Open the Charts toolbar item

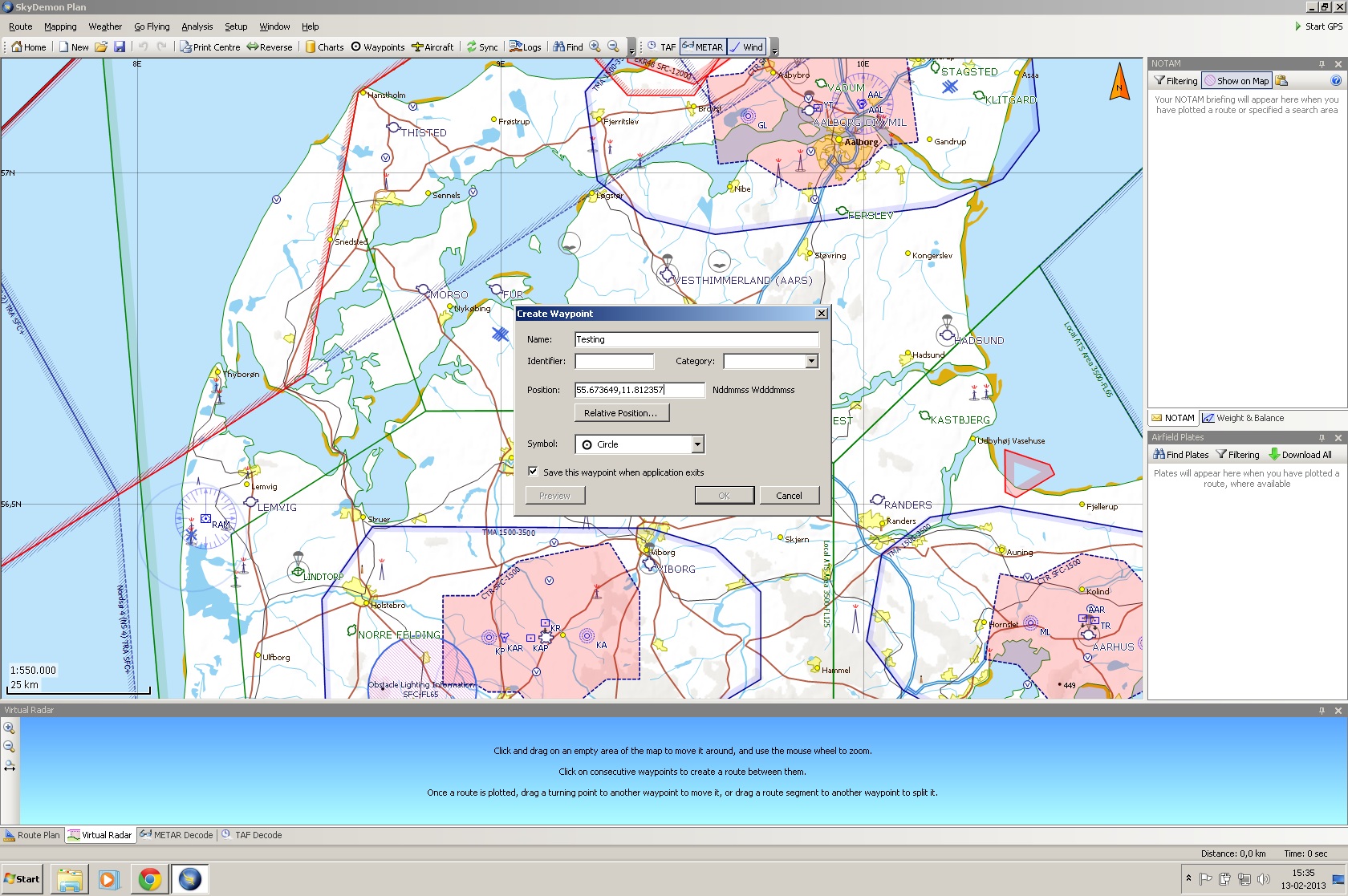coord(324,47)
